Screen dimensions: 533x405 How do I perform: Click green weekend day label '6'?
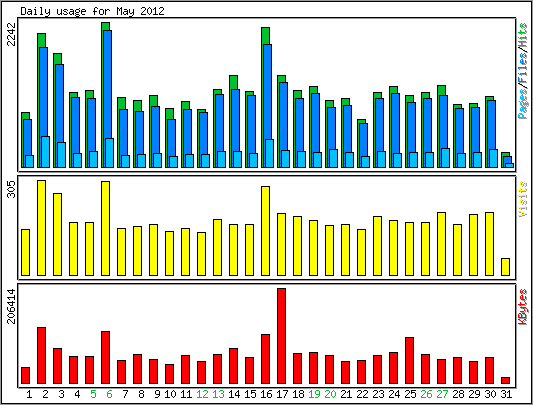(109, 394)
